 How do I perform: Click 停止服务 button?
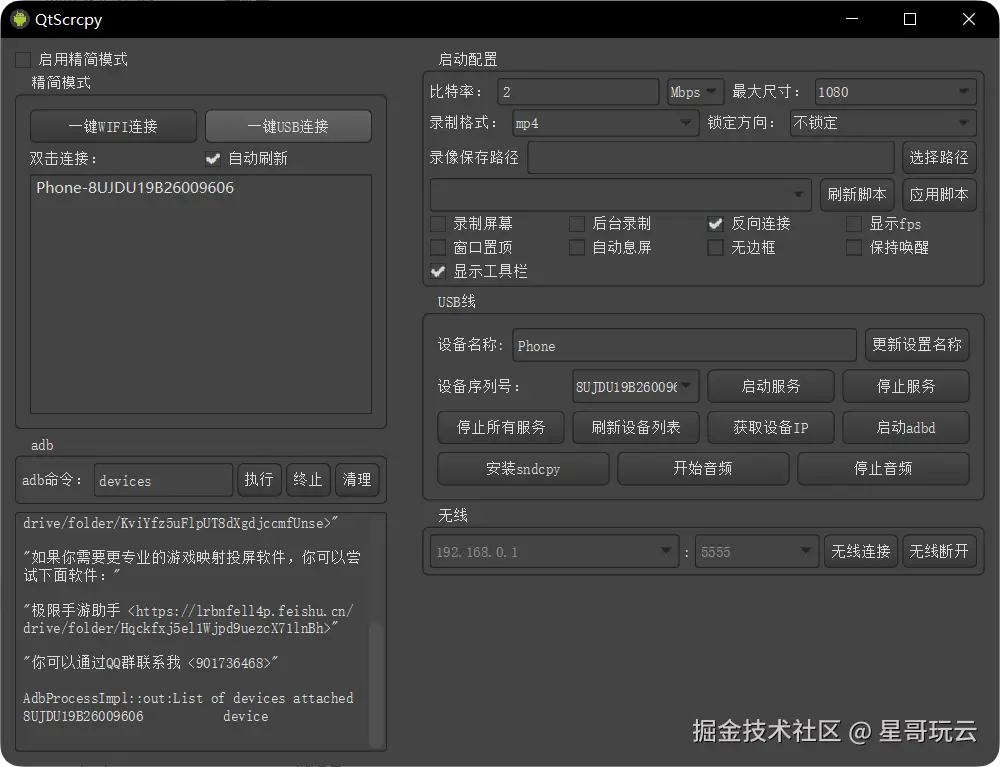[906, 386]
